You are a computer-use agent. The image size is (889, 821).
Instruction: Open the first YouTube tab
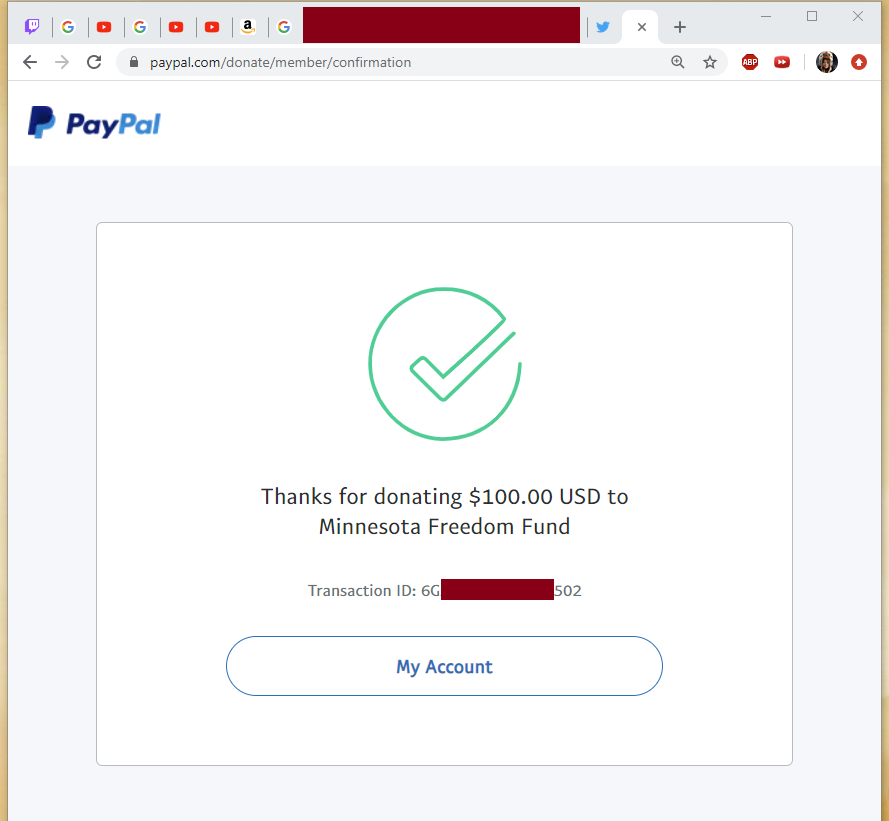[x=104, y=27]
